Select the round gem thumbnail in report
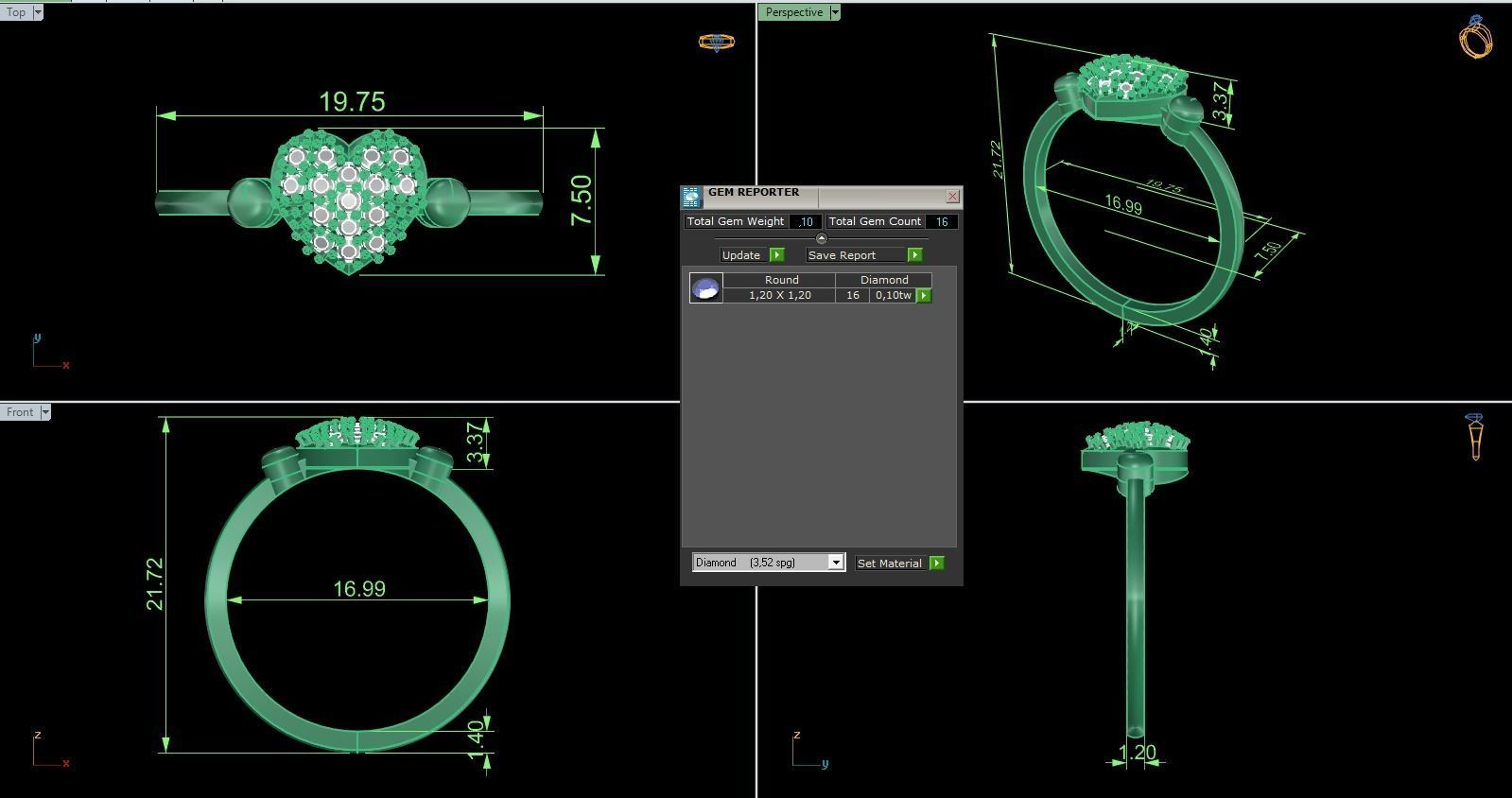This screenshot has width=1512, height=798. 706,288
